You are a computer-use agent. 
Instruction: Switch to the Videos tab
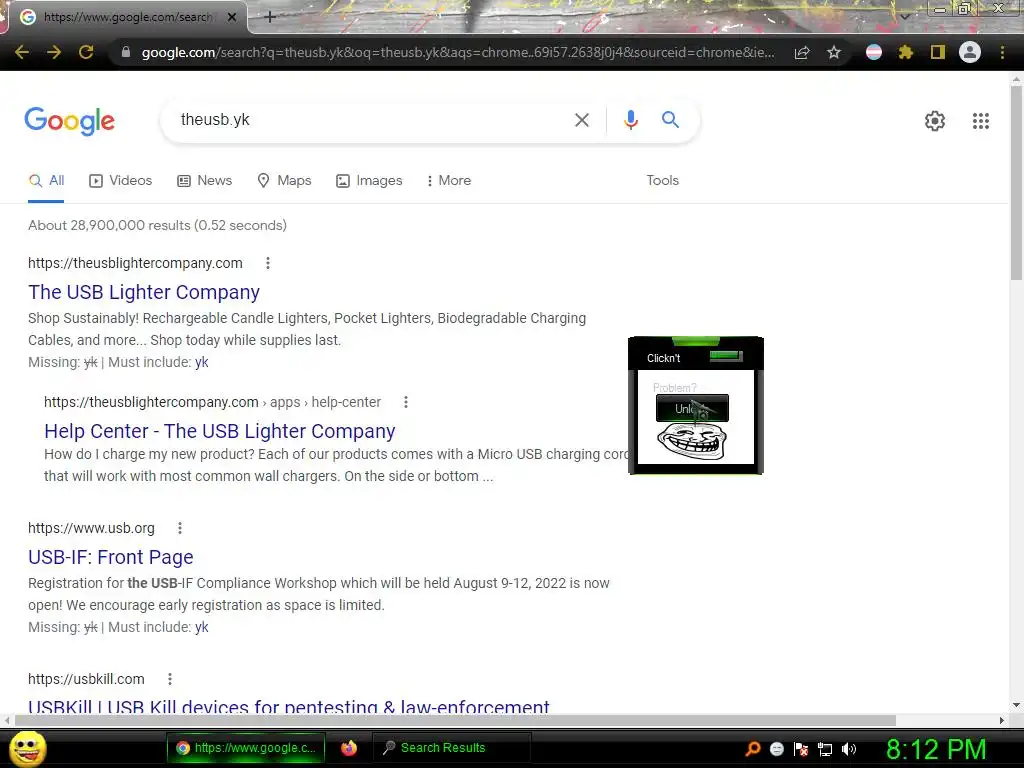point(120,180)
